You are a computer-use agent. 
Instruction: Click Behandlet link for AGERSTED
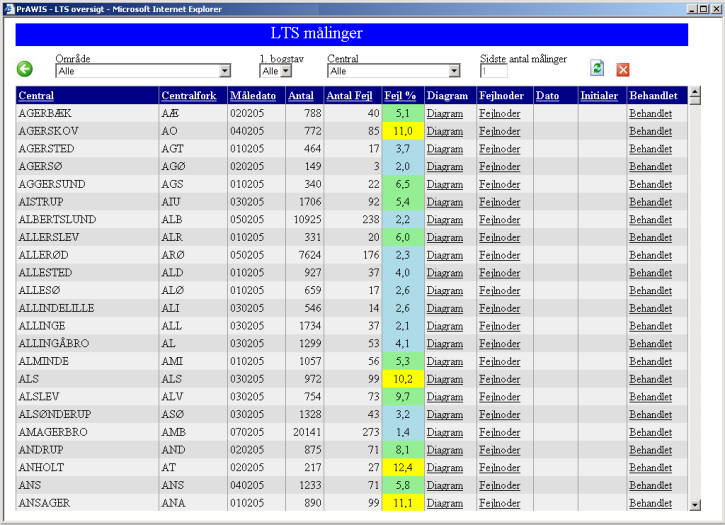(650, 149)
